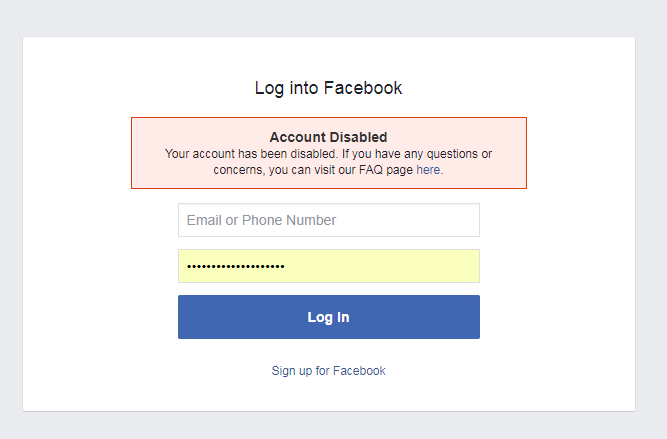
Task: Follow the "here" FAQ link
Action: tap(428, 170)
